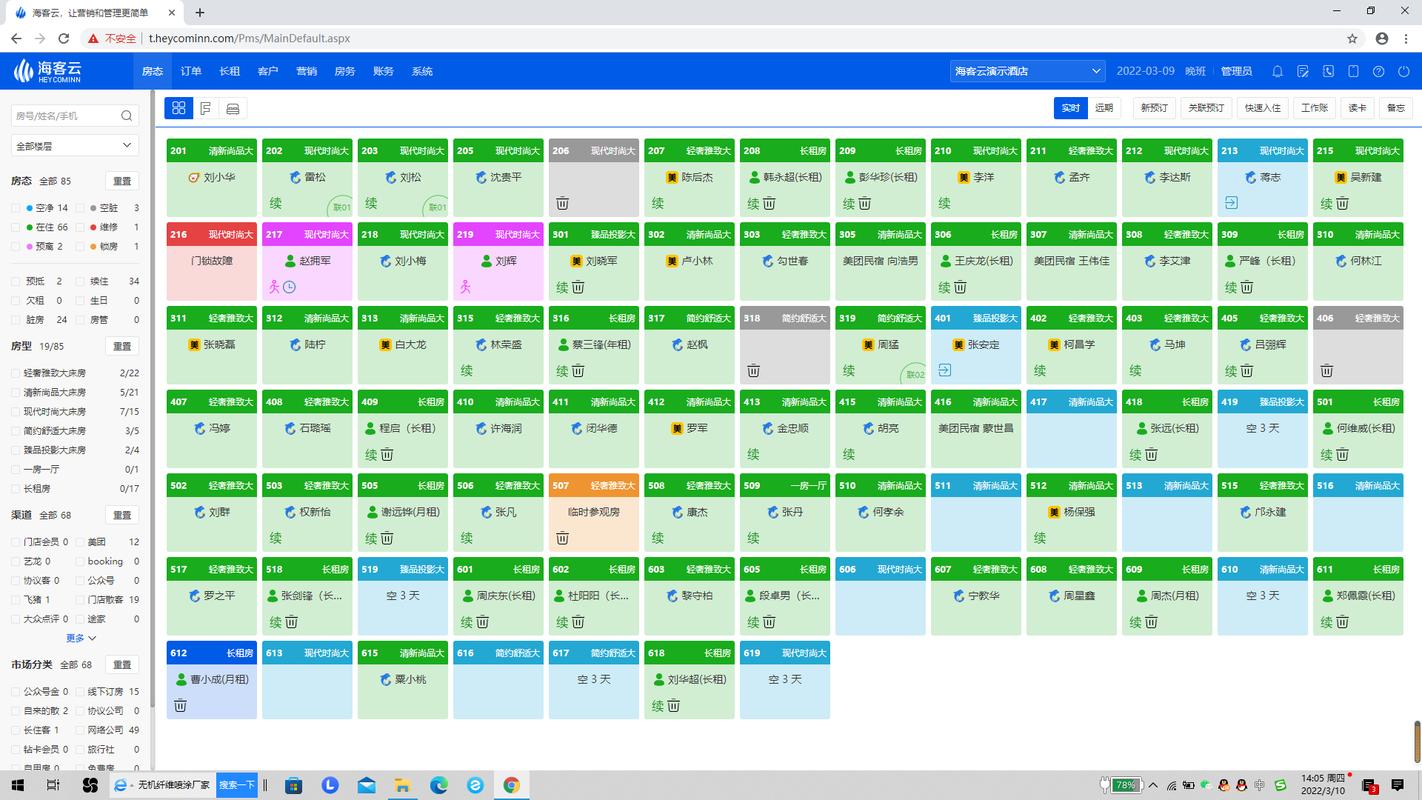Enable the 美团 channel checkbox
The height and width of the screenshot is (800, 1422).
79,542
